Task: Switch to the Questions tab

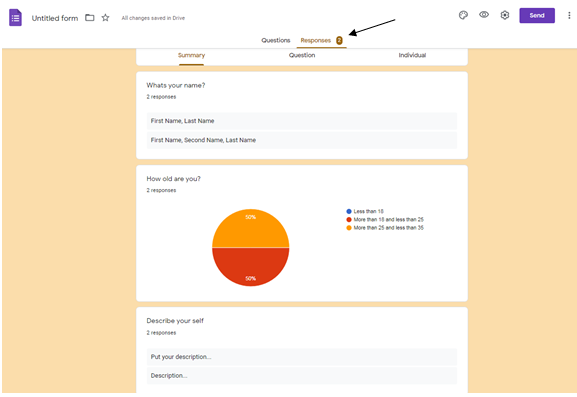Action: 276,40
